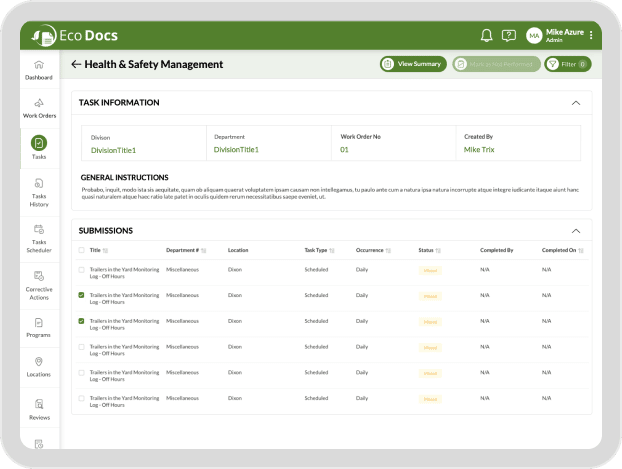The image size is (622, 469).
Task: Collapse the Task Information section
Action: (x=575, y=102)
